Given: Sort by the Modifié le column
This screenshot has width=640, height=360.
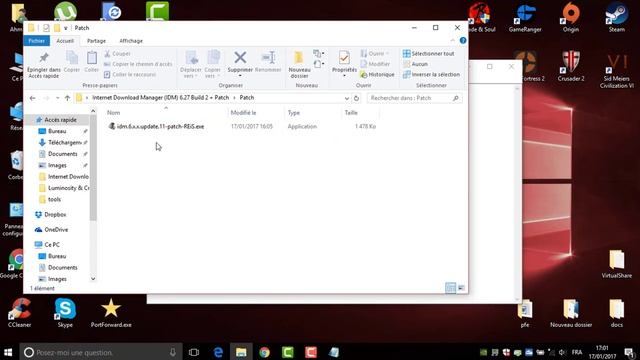Looking at the screenshot, I should tap(243, 113).
